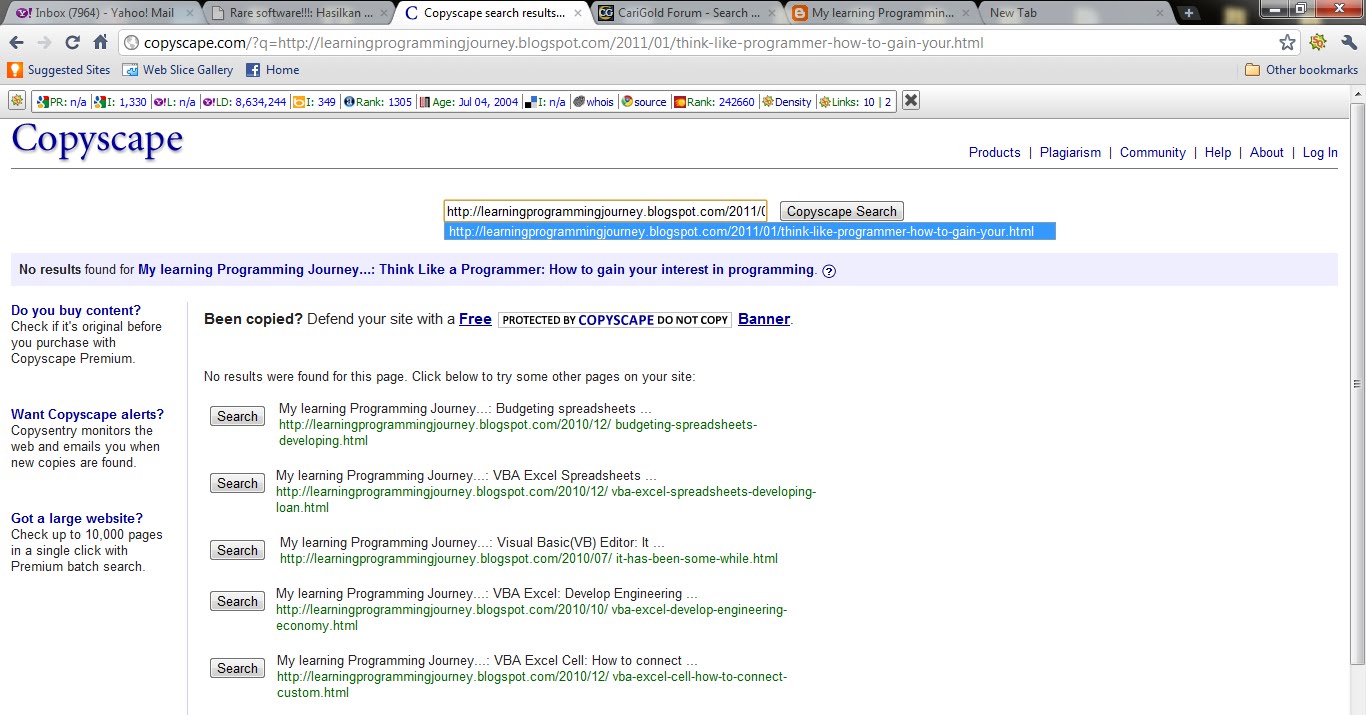
Task: Close the Yahoo! Mail tab
Action: point(190,13)
